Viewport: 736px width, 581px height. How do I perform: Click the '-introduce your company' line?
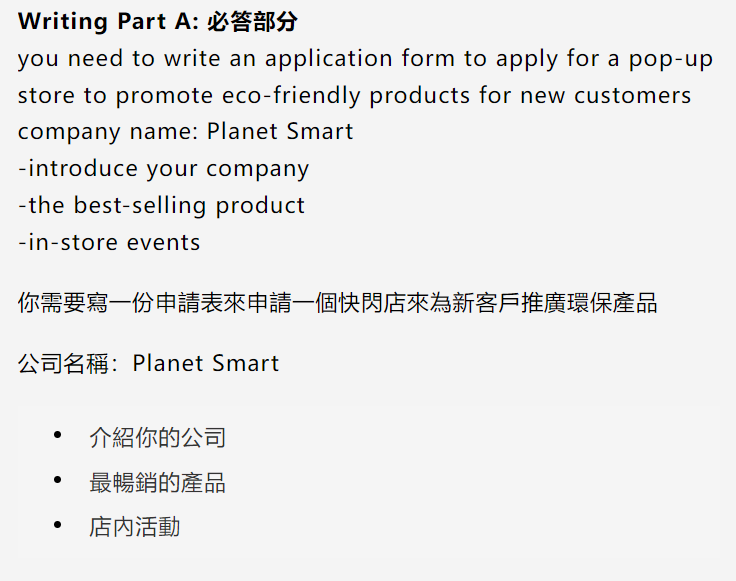coord(163,169)
